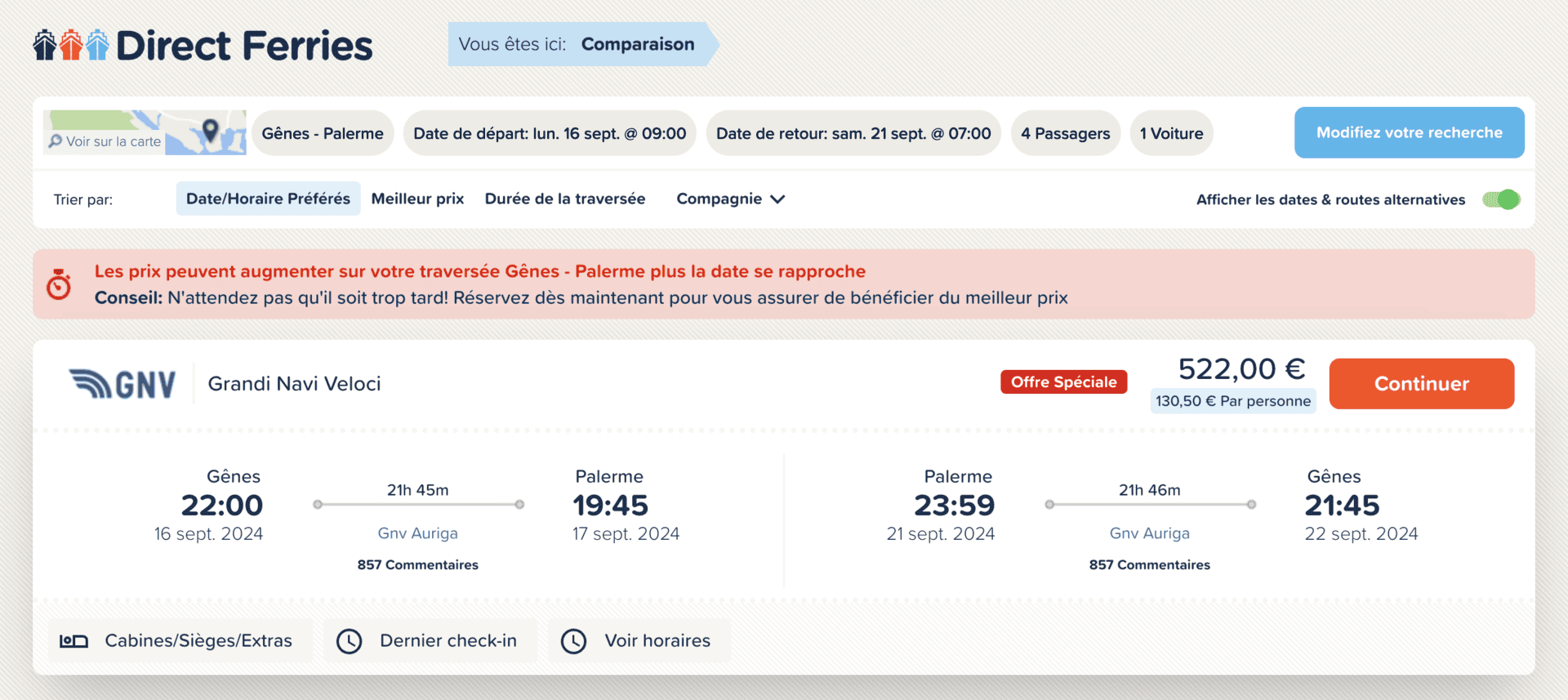Sort by Meilleur prix

coord(417,198)
